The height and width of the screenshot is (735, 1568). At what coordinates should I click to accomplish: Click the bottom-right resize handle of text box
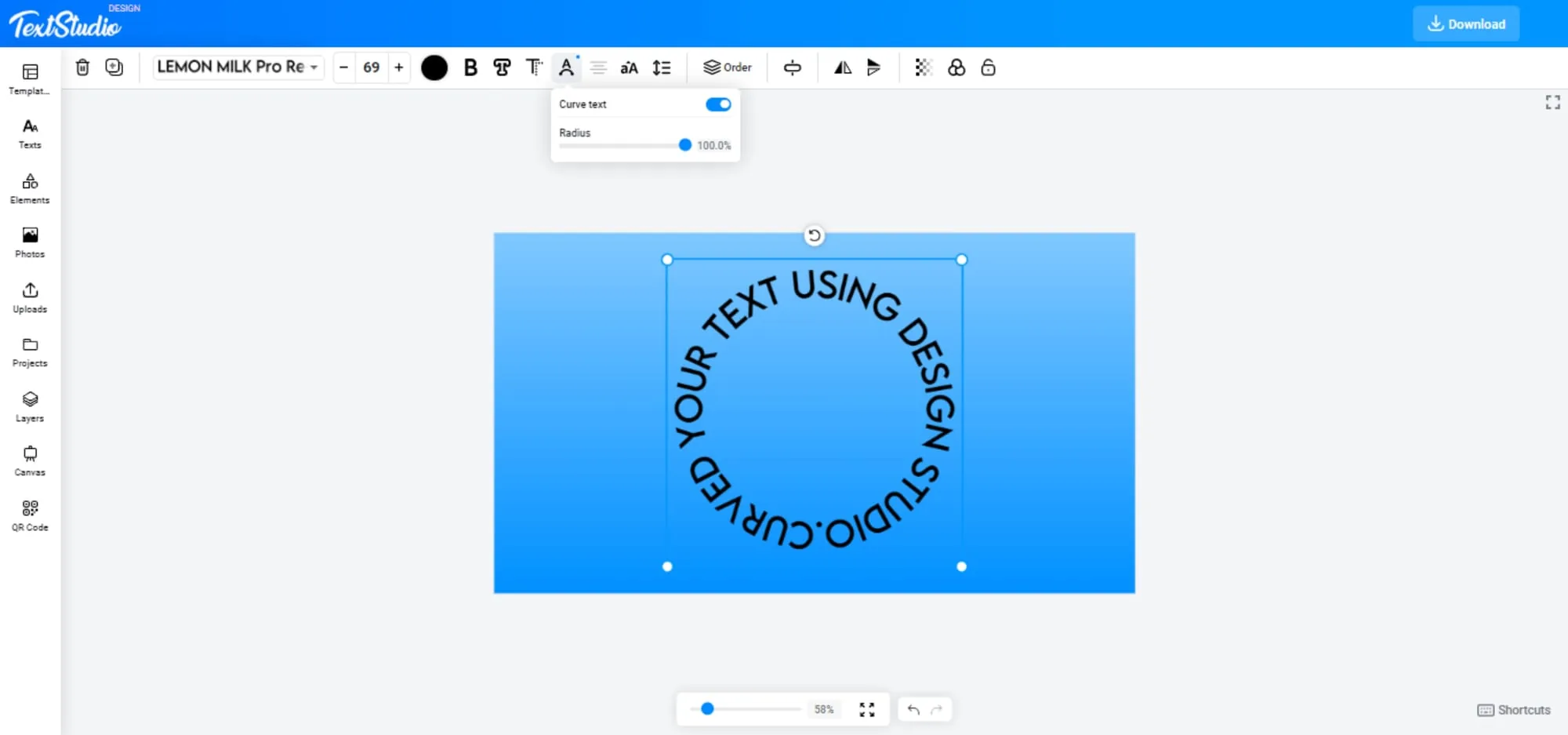962,566
